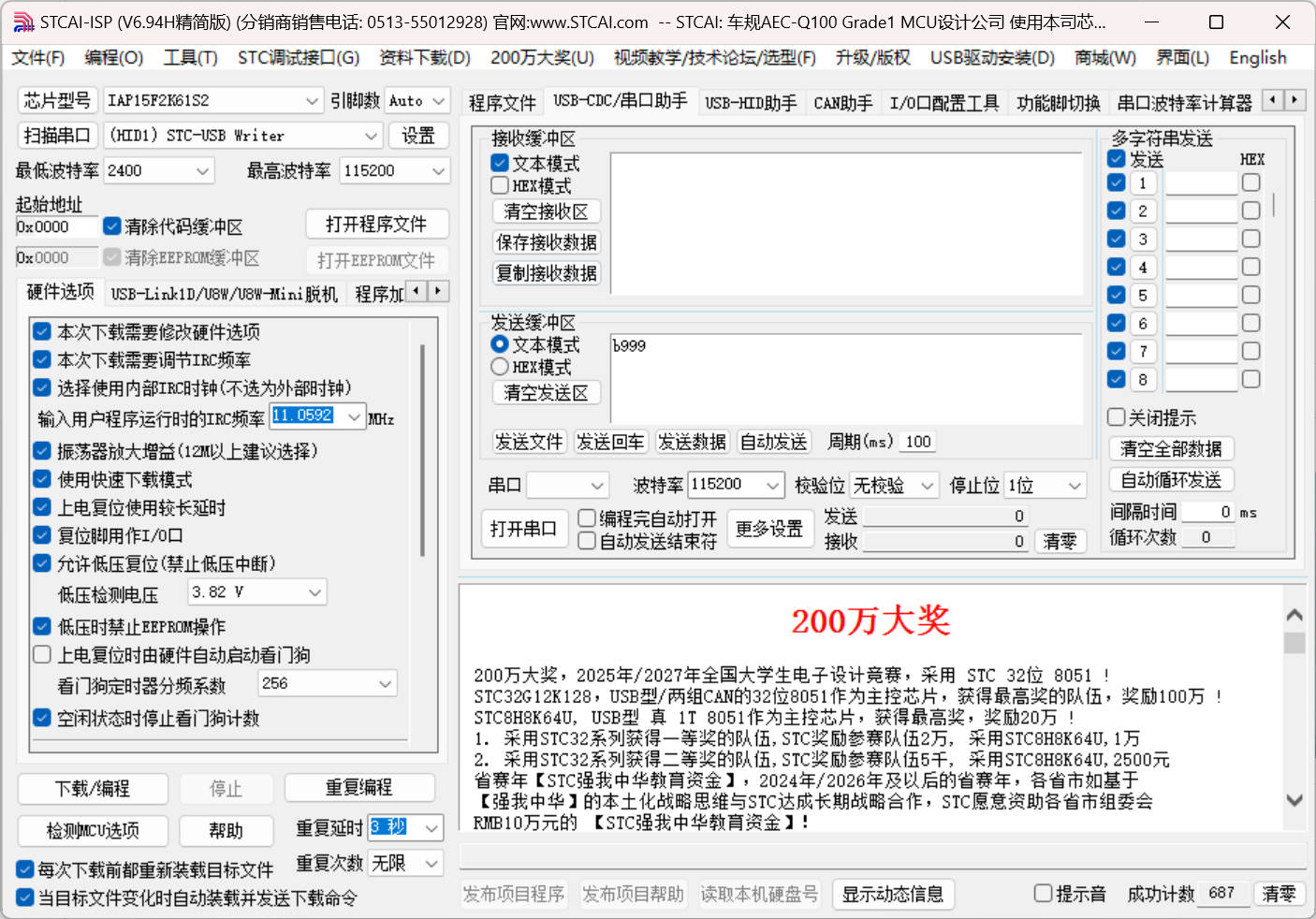Open 最高波特率 115200 dropdown
The height and width of the screenshot is (919, 1316).
(438, 170)
